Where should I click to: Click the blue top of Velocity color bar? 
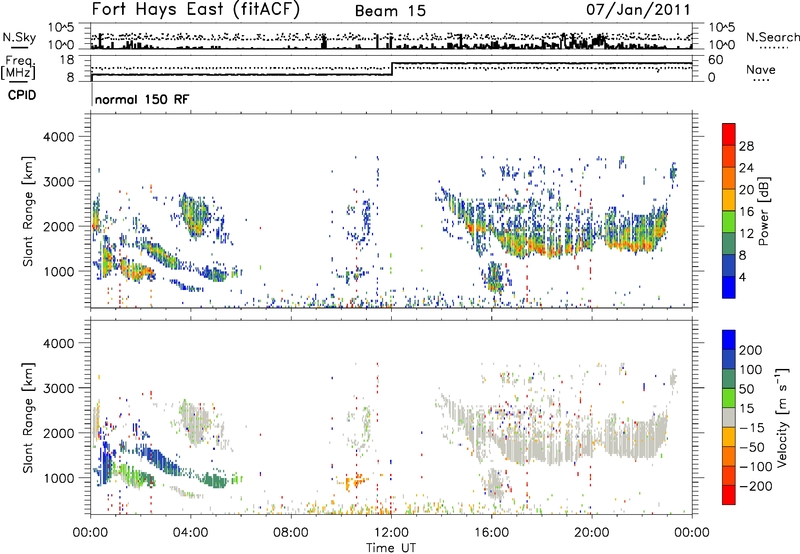pyautogui.click(x=729, y=340)
